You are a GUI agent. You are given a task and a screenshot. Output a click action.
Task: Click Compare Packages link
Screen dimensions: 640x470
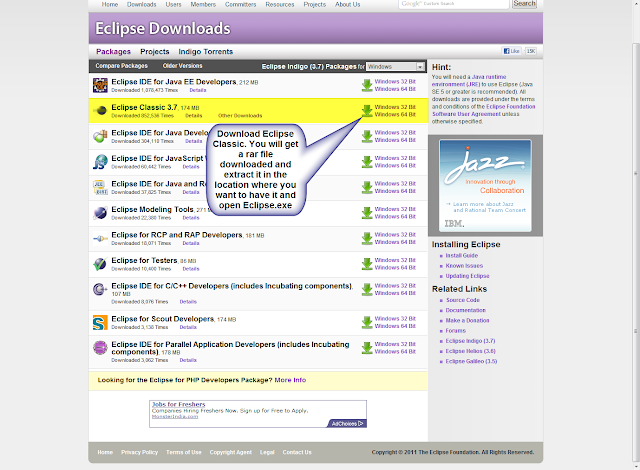tap(122, 66)
